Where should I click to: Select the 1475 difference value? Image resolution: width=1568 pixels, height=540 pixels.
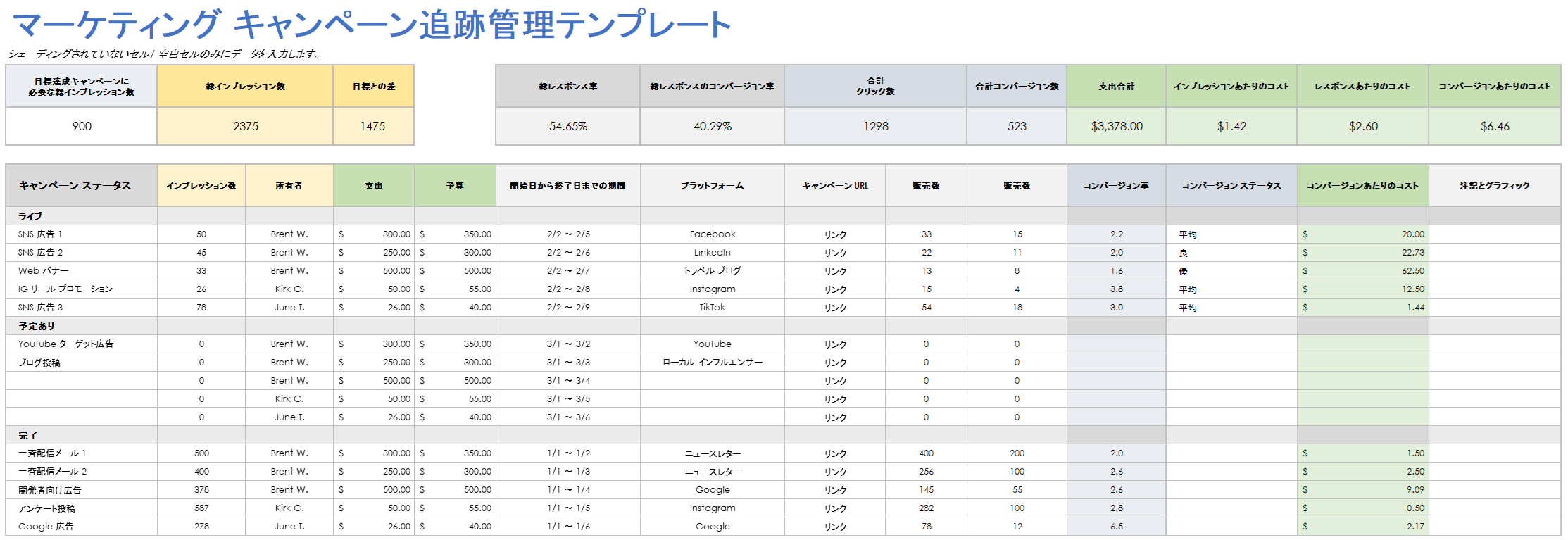click(373, 126)
